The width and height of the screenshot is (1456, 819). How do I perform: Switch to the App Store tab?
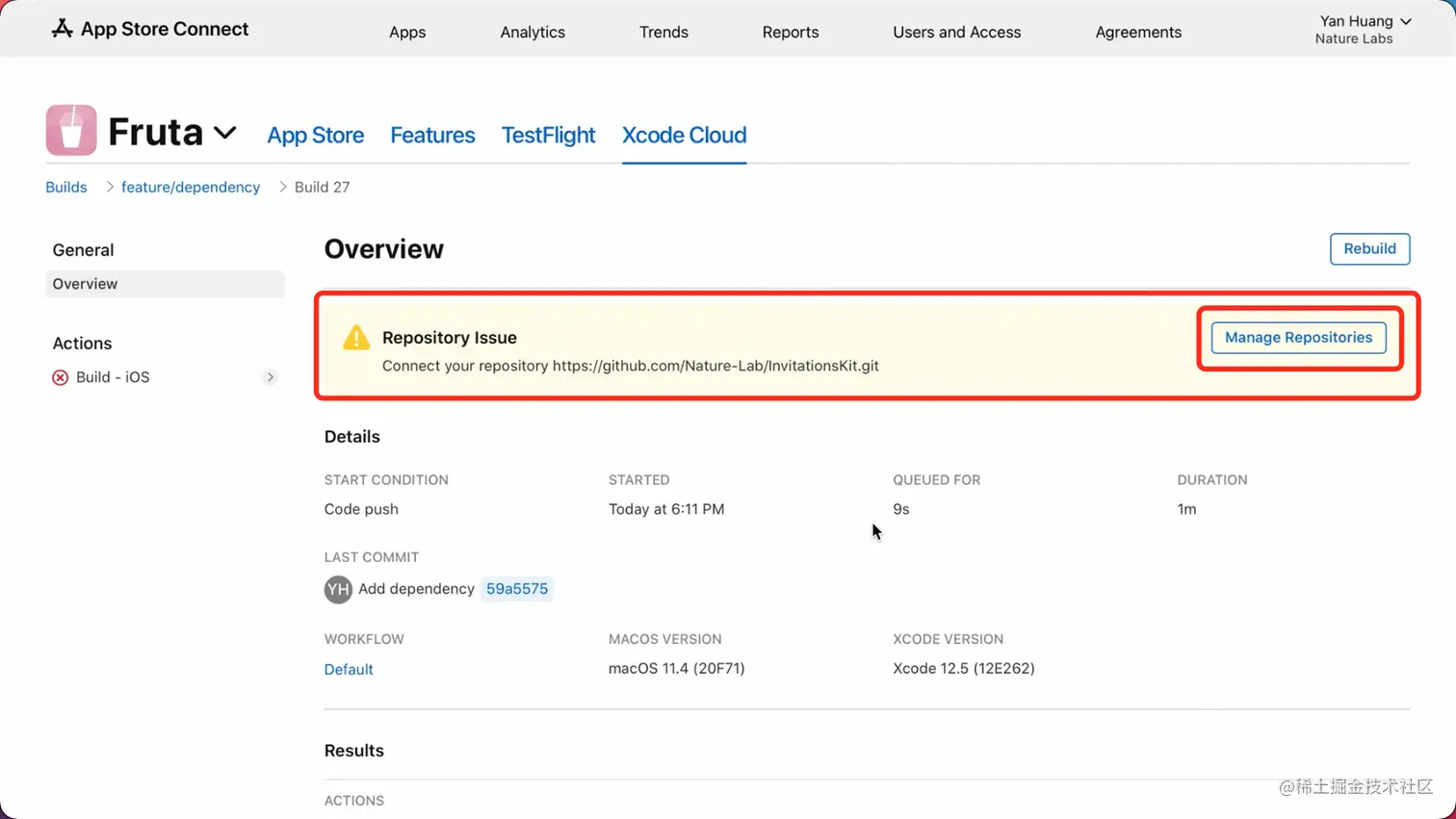coord(316,135)
